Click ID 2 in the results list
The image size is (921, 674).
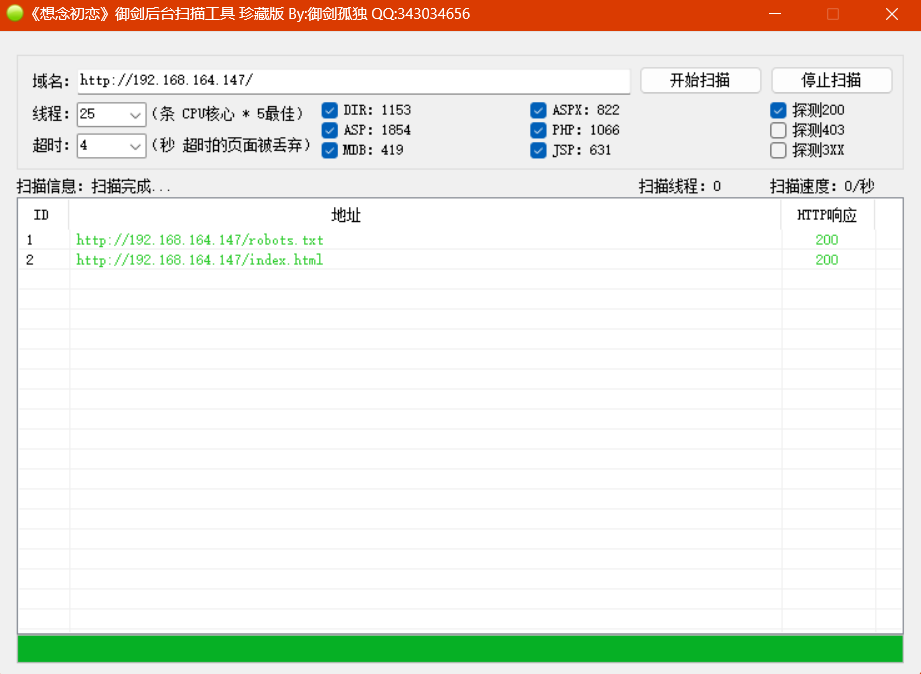pyautogui.click(x=29, y=260)
